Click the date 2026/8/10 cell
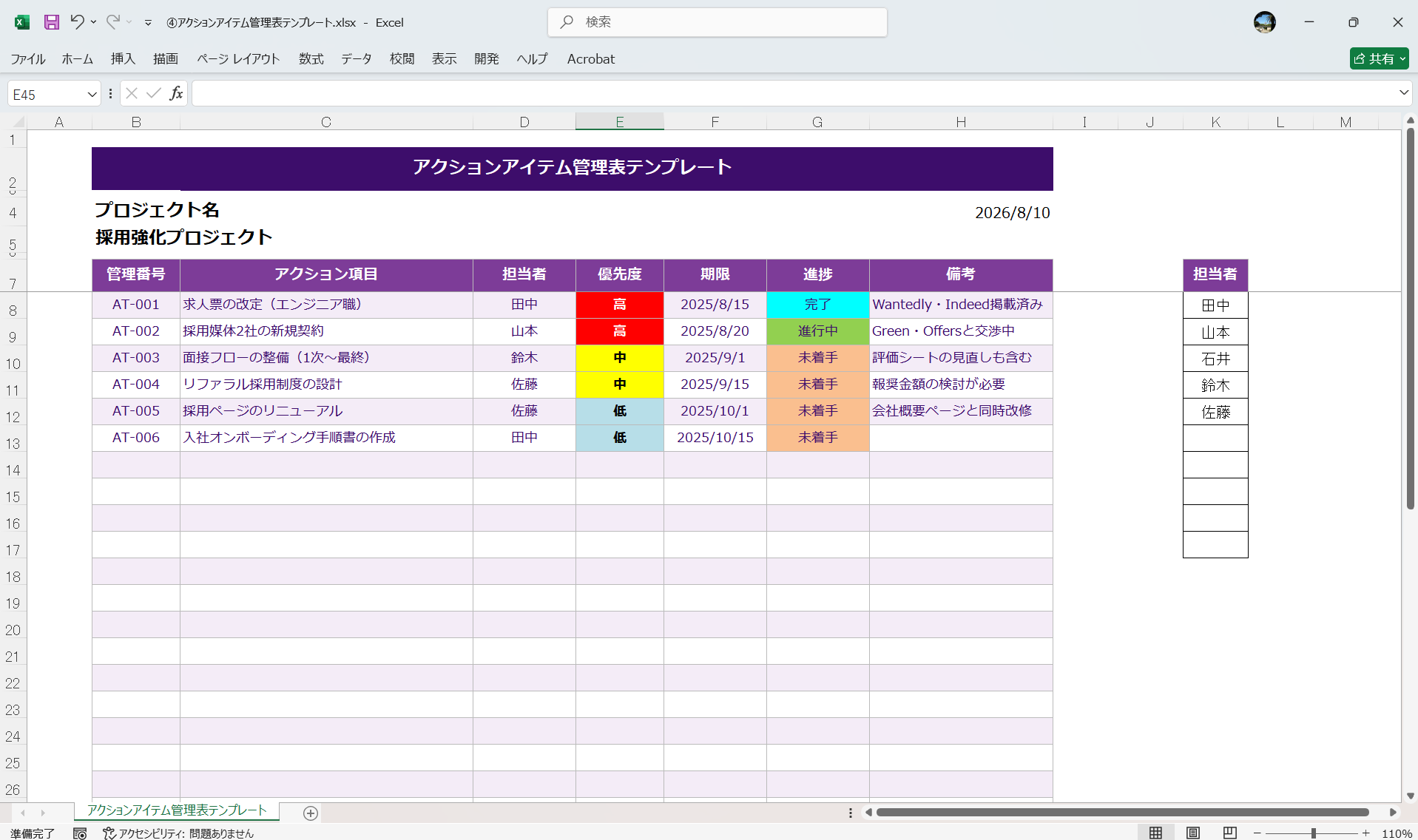Viewport: 1418px width, 840px height. point(1013,213)
